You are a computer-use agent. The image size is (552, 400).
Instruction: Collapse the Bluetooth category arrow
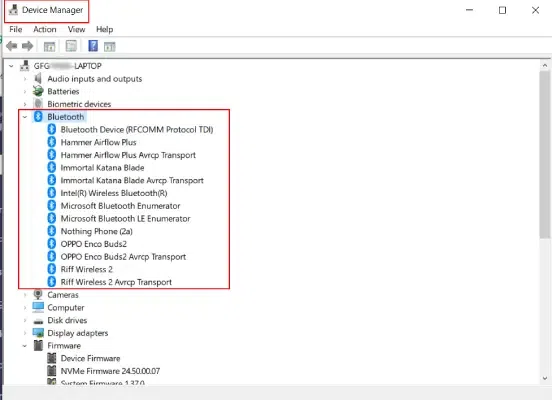[x=25, y=117]
